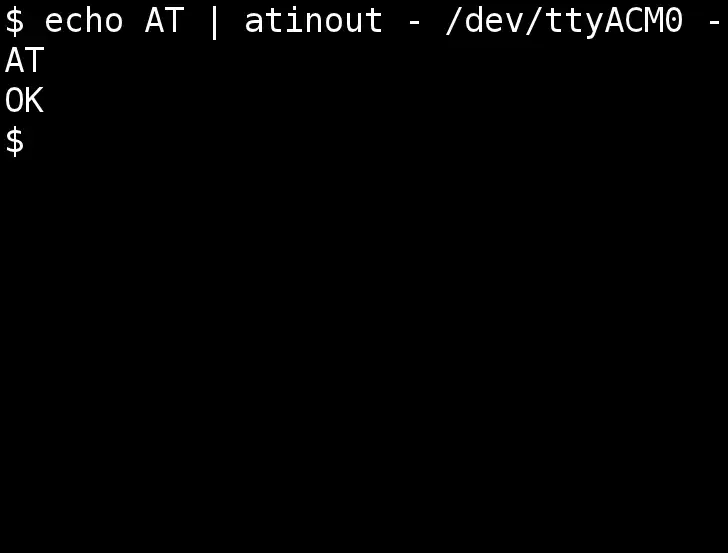This screenshot has width=728, height=553.
Task: Click the letter O in OK
Action: tap(14, 101)
